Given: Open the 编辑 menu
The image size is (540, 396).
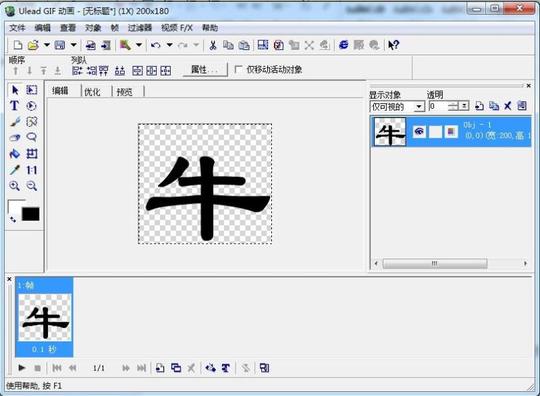Looking at the screenshot, I should point(42,28).
